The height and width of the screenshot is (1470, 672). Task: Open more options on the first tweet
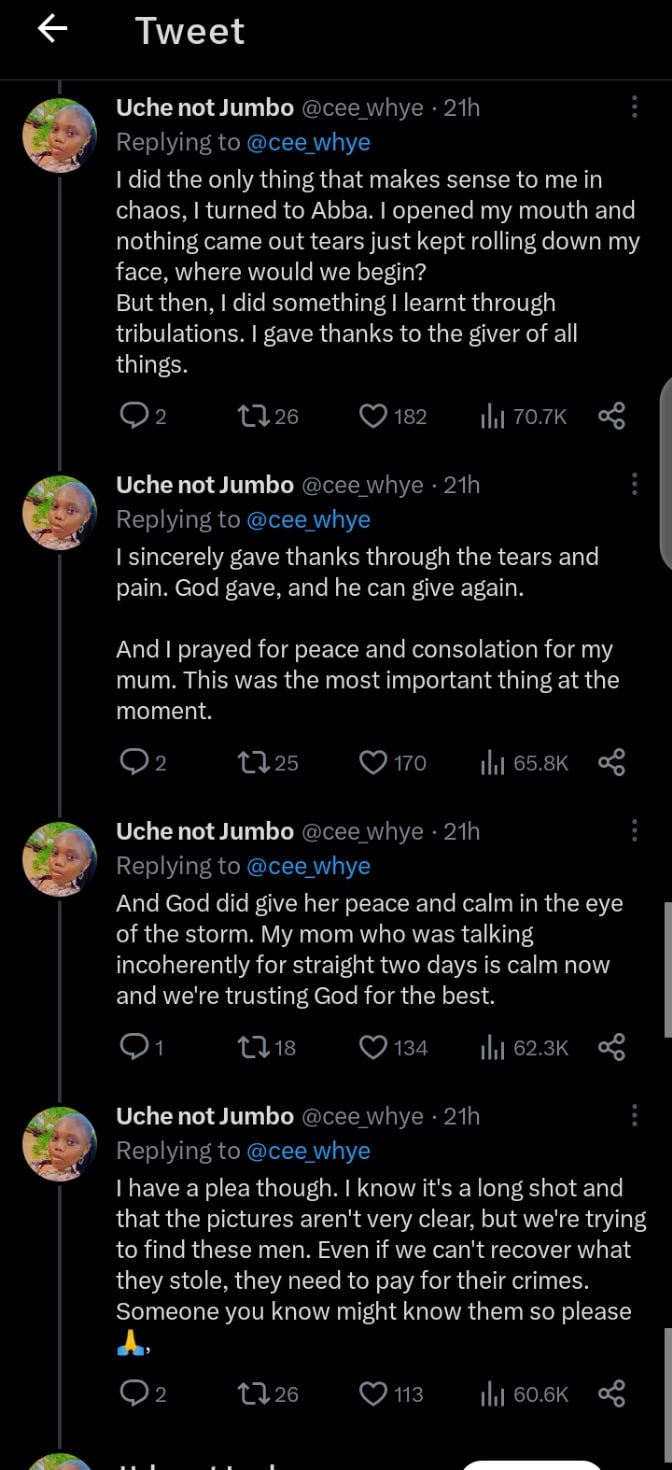coord(634,108)
